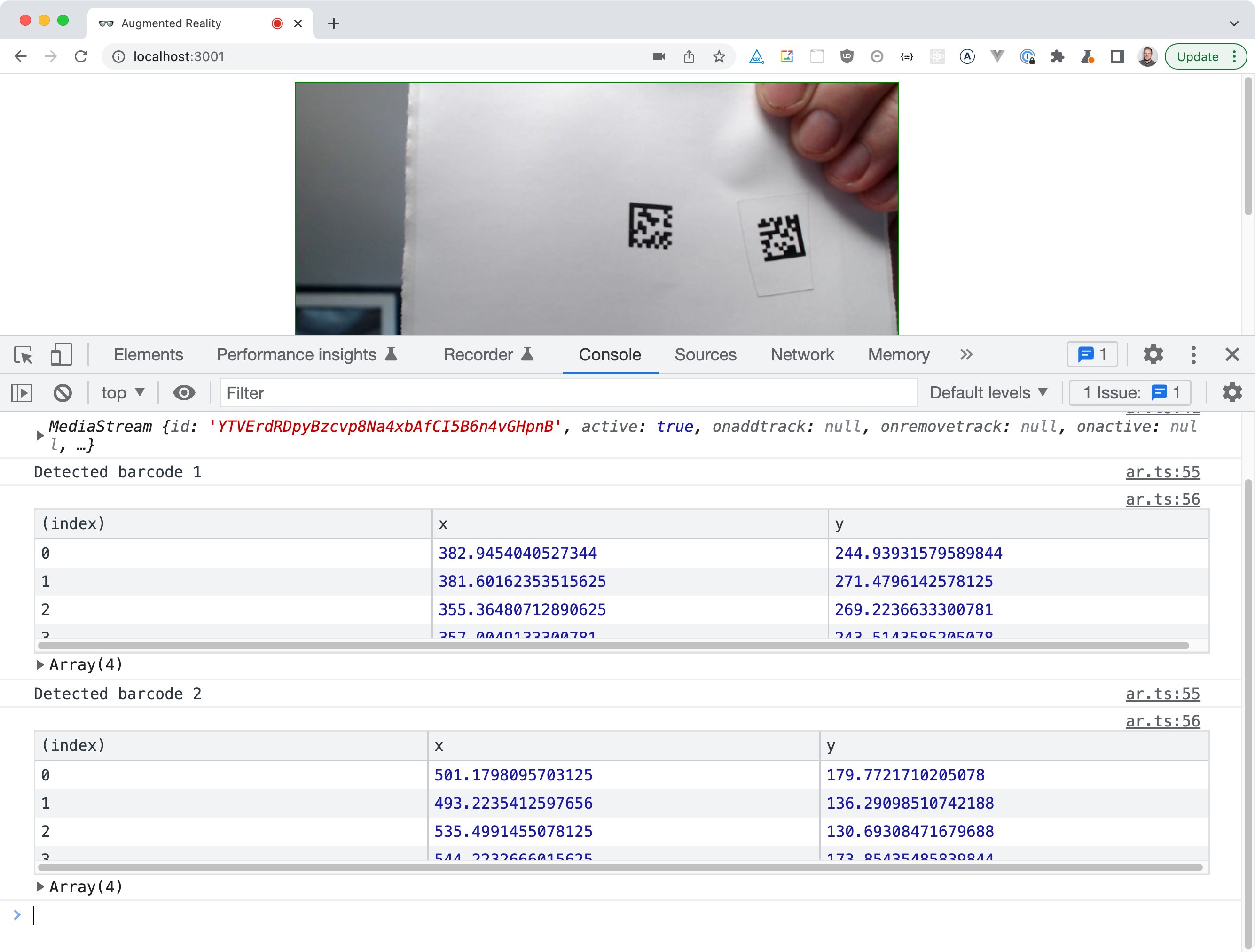This screenshot has width=1255, height=952.
Task: Open the 1Password extension
Action: (1028, 57)
